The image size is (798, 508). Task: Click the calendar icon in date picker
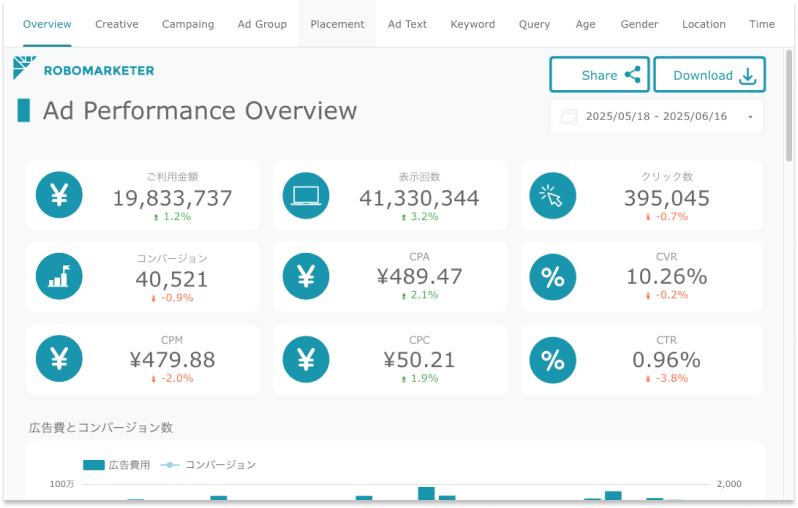[569, 117]
